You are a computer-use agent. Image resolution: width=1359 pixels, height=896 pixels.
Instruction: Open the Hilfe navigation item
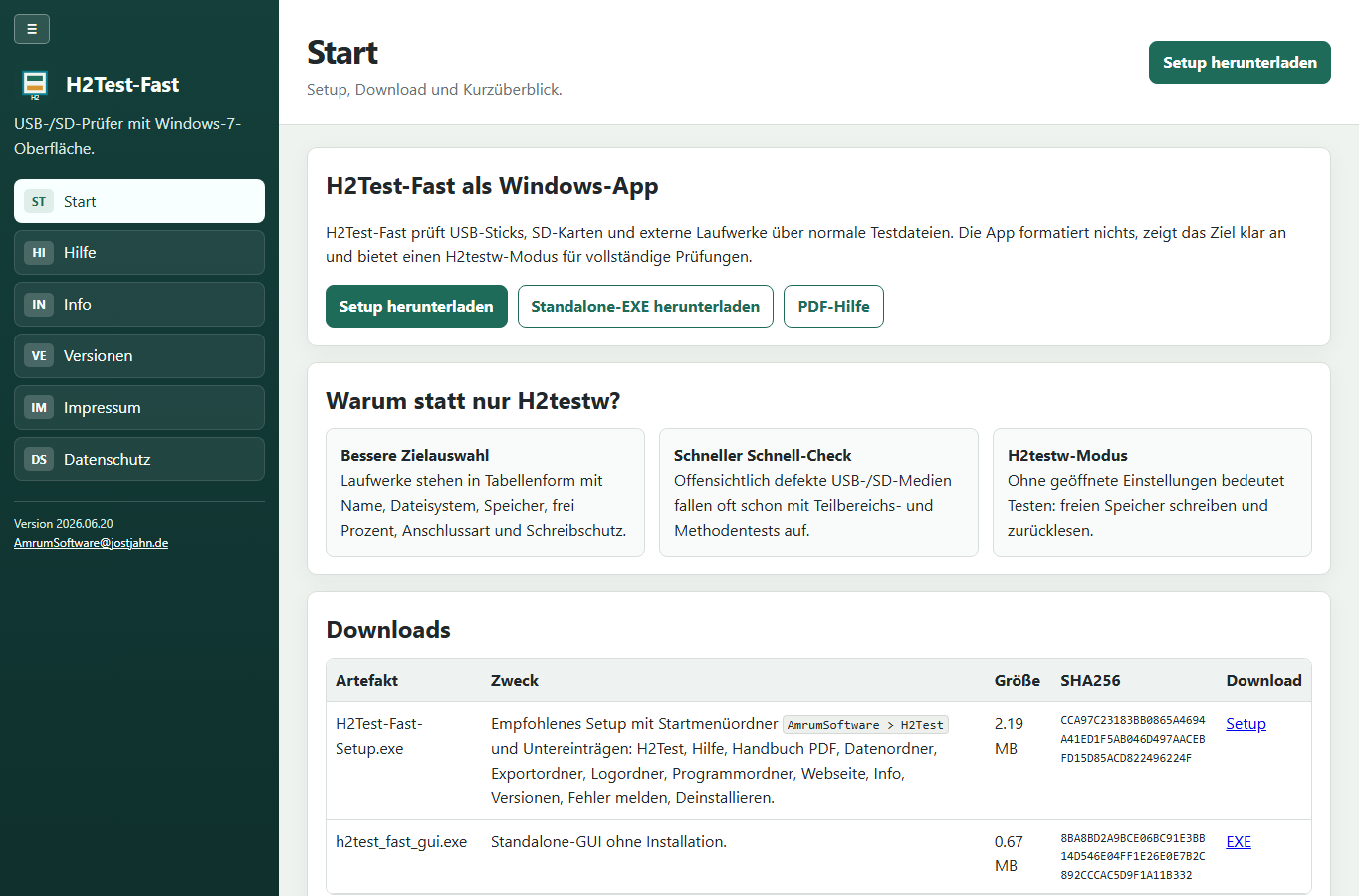coord(139,253)
